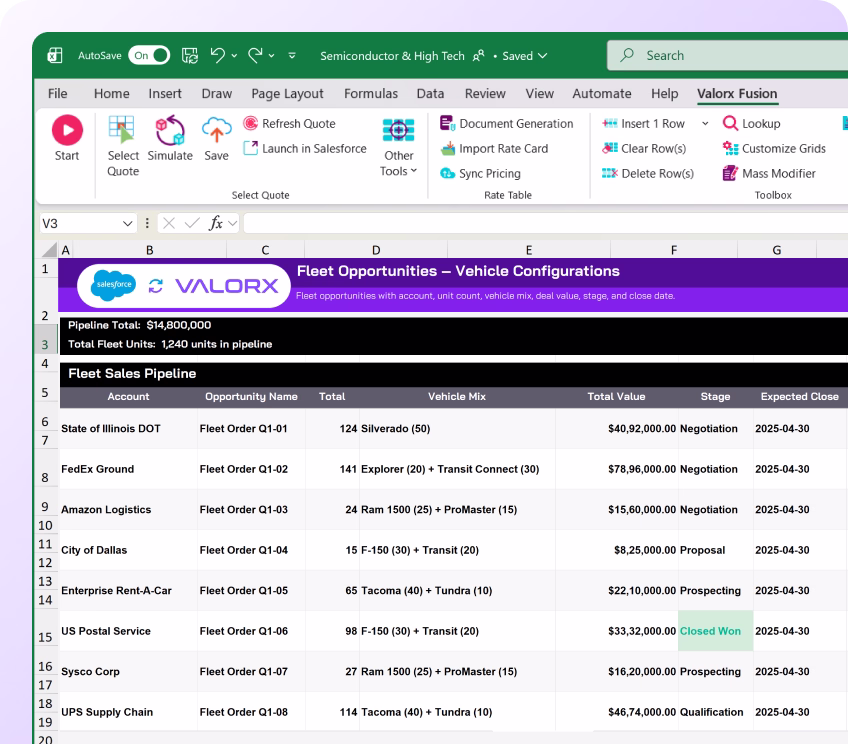The image size is (848, 744).
Task: Expand the fx function dropdown chevron
Action: (x=233, y=223)
